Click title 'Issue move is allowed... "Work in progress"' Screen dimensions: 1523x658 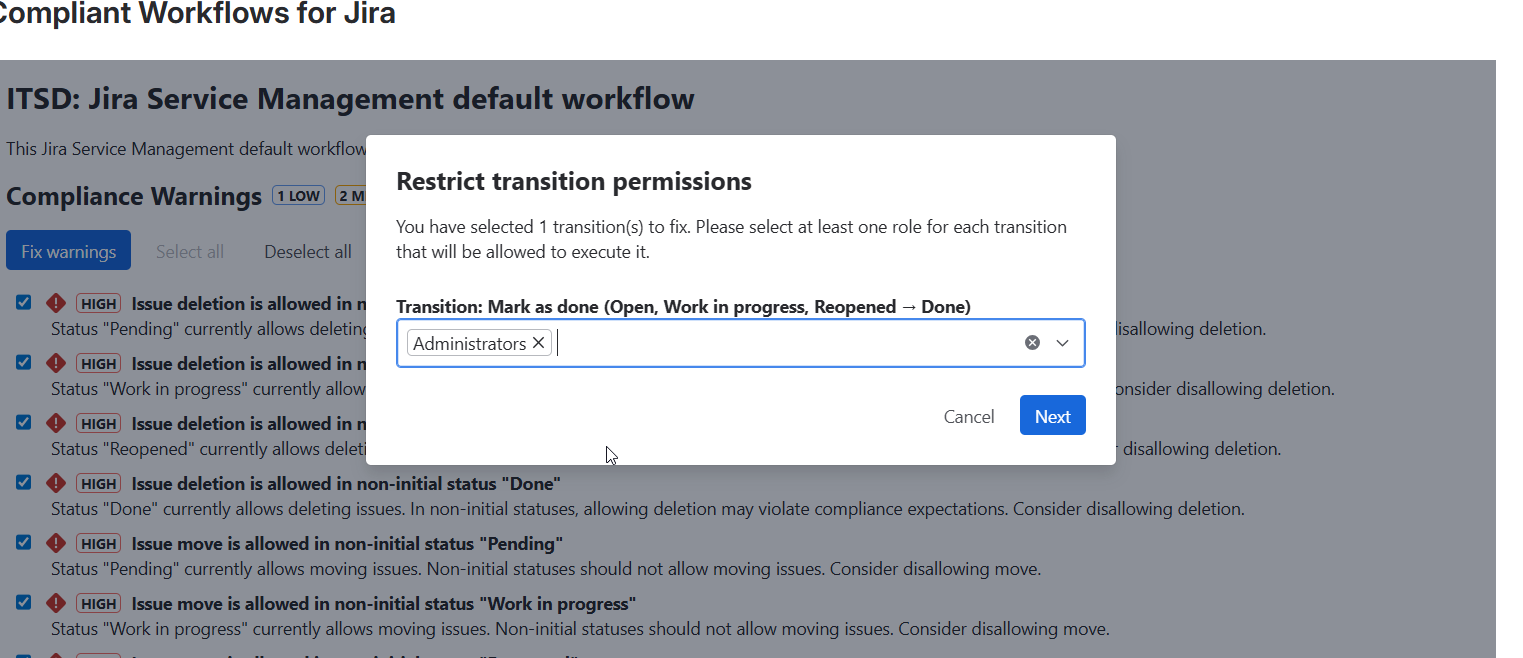[x=384, y=604]
